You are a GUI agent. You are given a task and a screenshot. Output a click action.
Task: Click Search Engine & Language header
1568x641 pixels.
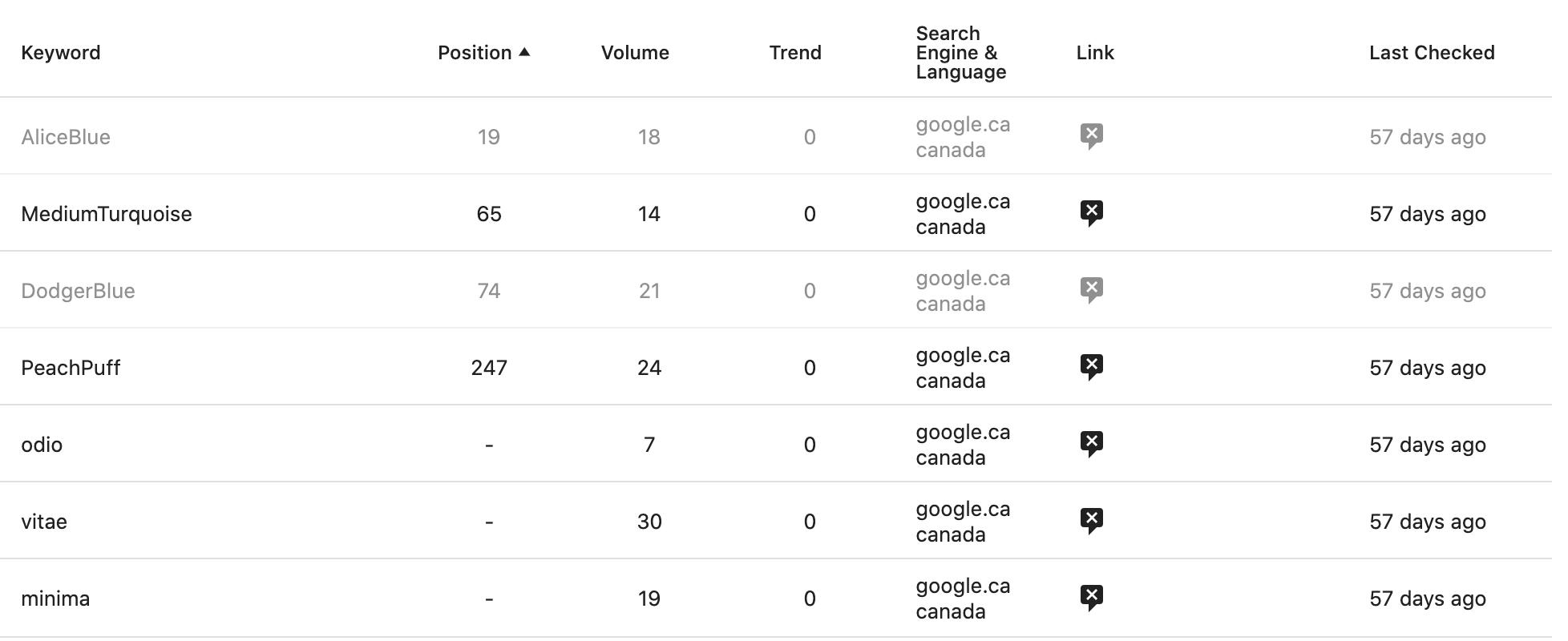tap(961, 53)
